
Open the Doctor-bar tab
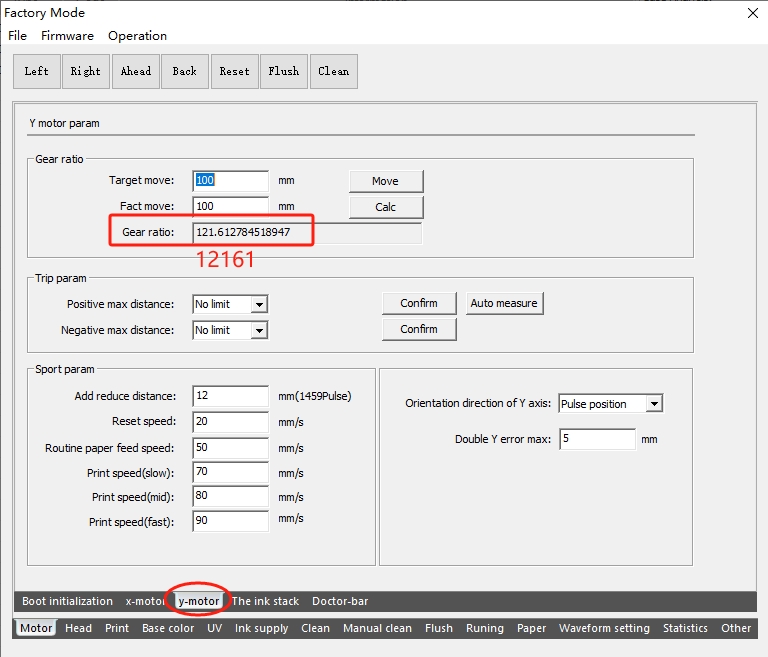coord(340,601)
